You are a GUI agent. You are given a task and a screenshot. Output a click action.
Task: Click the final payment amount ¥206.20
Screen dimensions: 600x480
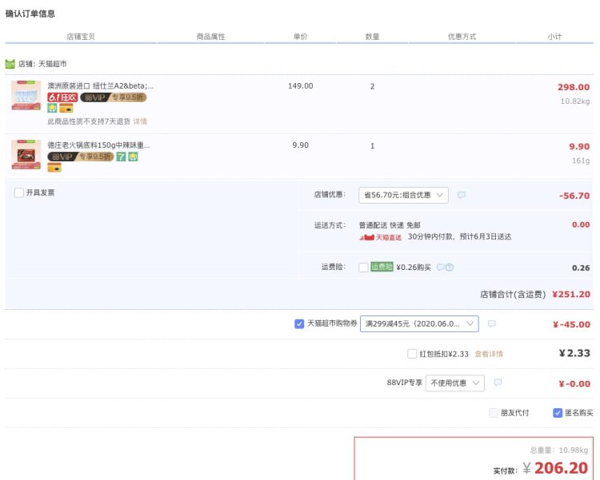(x=555, y=468)
